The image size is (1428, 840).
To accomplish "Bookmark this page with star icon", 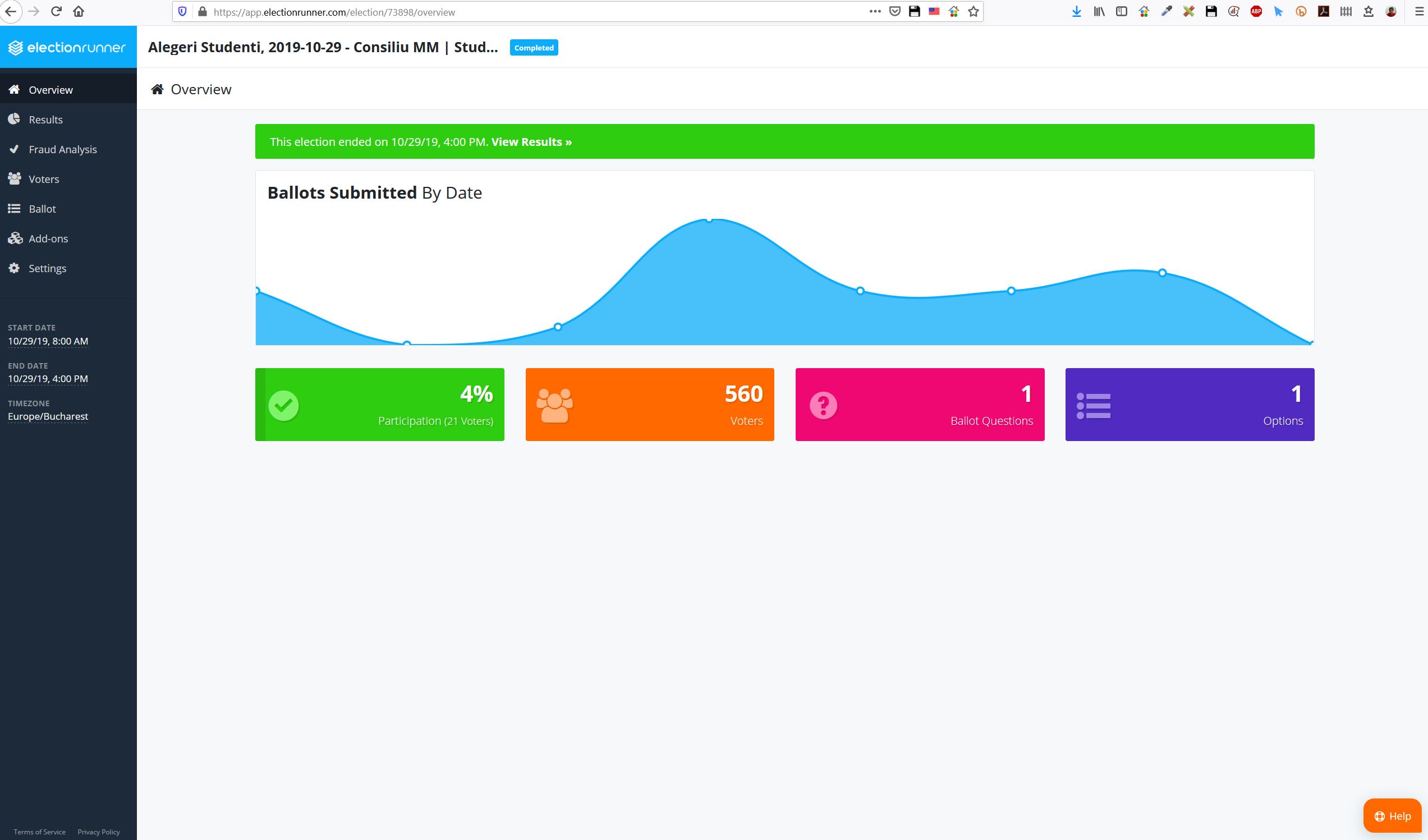I will [973, 11].
